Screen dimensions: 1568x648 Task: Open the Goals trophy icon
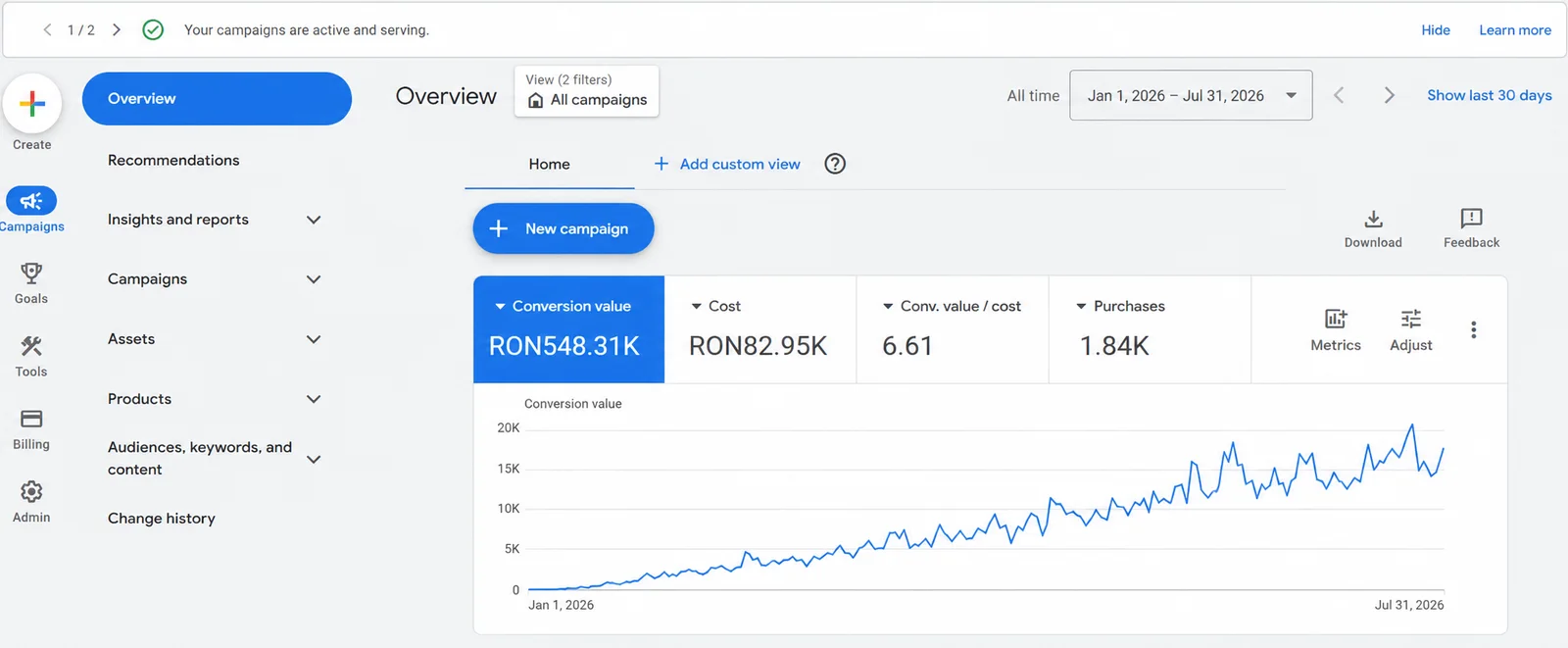[x=31, y=273]
